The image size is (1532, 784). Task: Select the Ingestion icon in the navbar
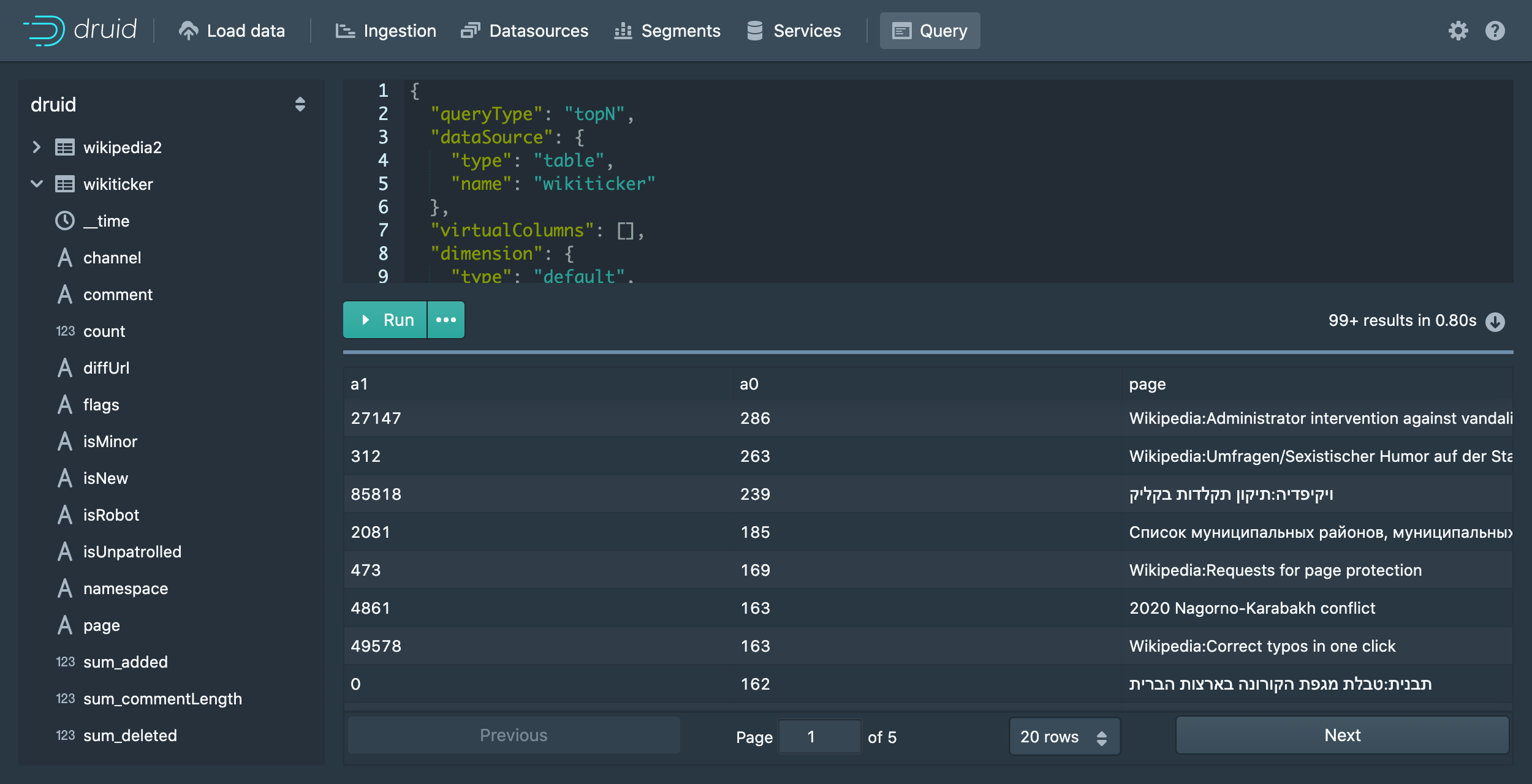coord(345,30)
